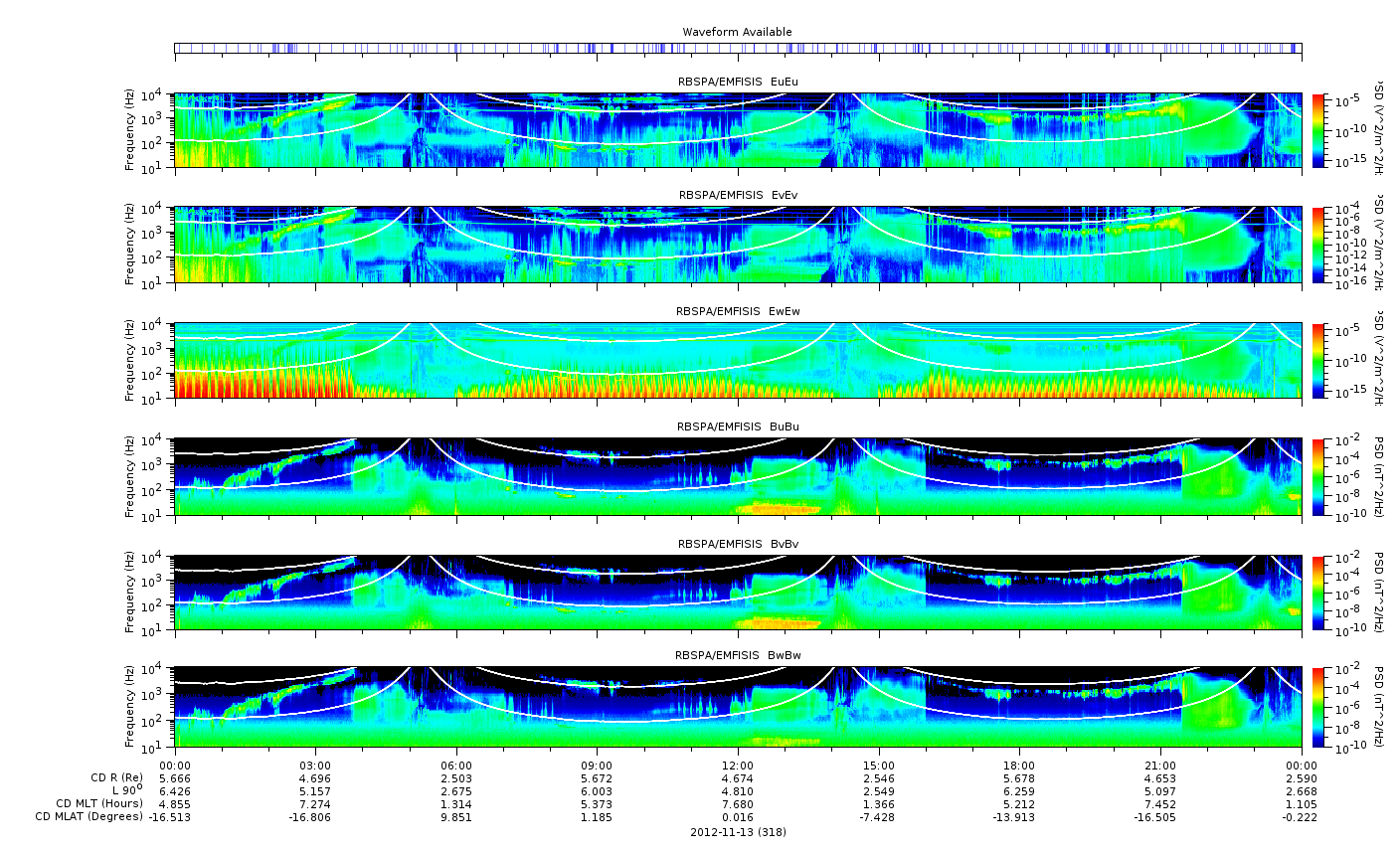The width and height of the screenshot is (1400, 854).
Task: Click inside the BuBu spectrogram plot
Action: (738, 476)
